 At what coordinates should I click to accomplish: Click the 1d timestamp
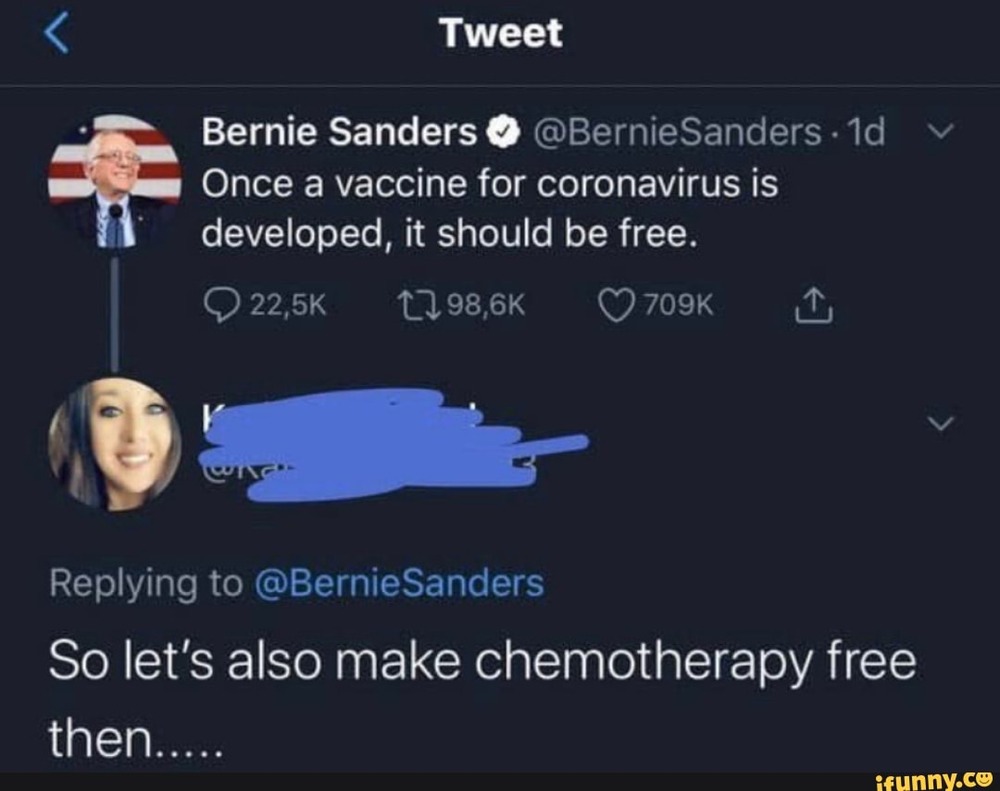click(865, 132)
